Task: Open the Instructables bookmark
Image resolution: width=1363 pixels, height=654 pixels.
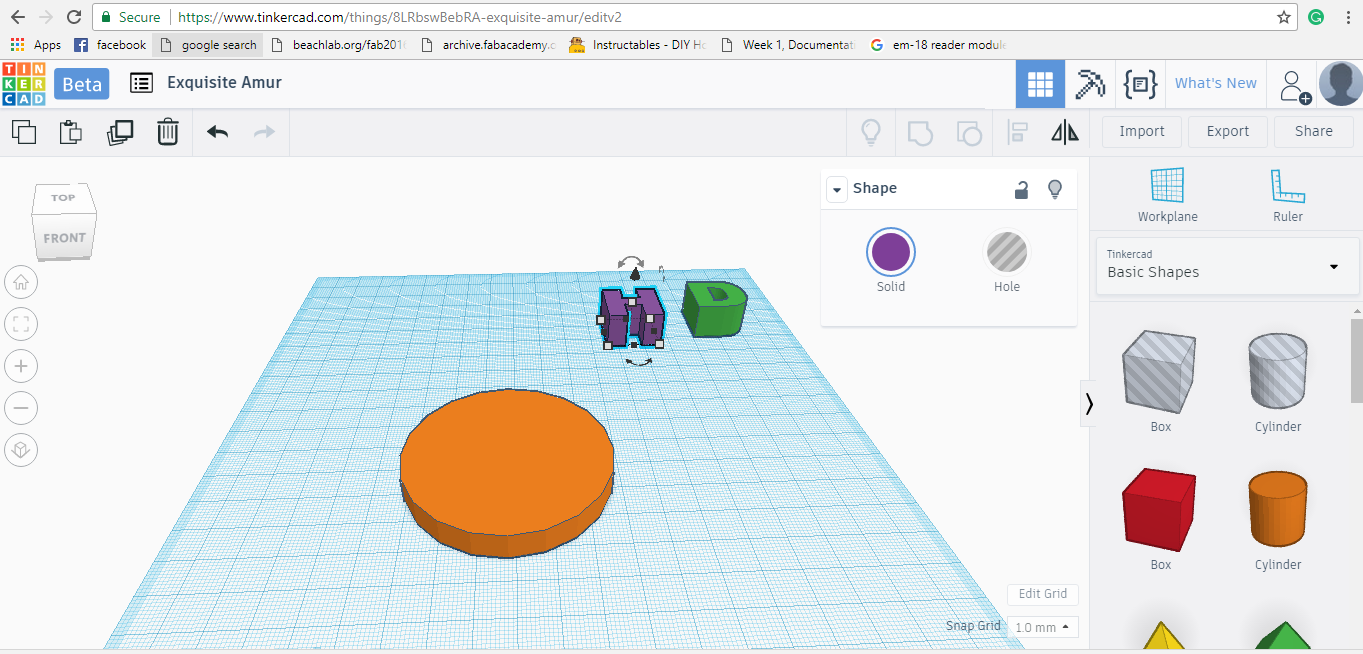Action: click(638, 45)
